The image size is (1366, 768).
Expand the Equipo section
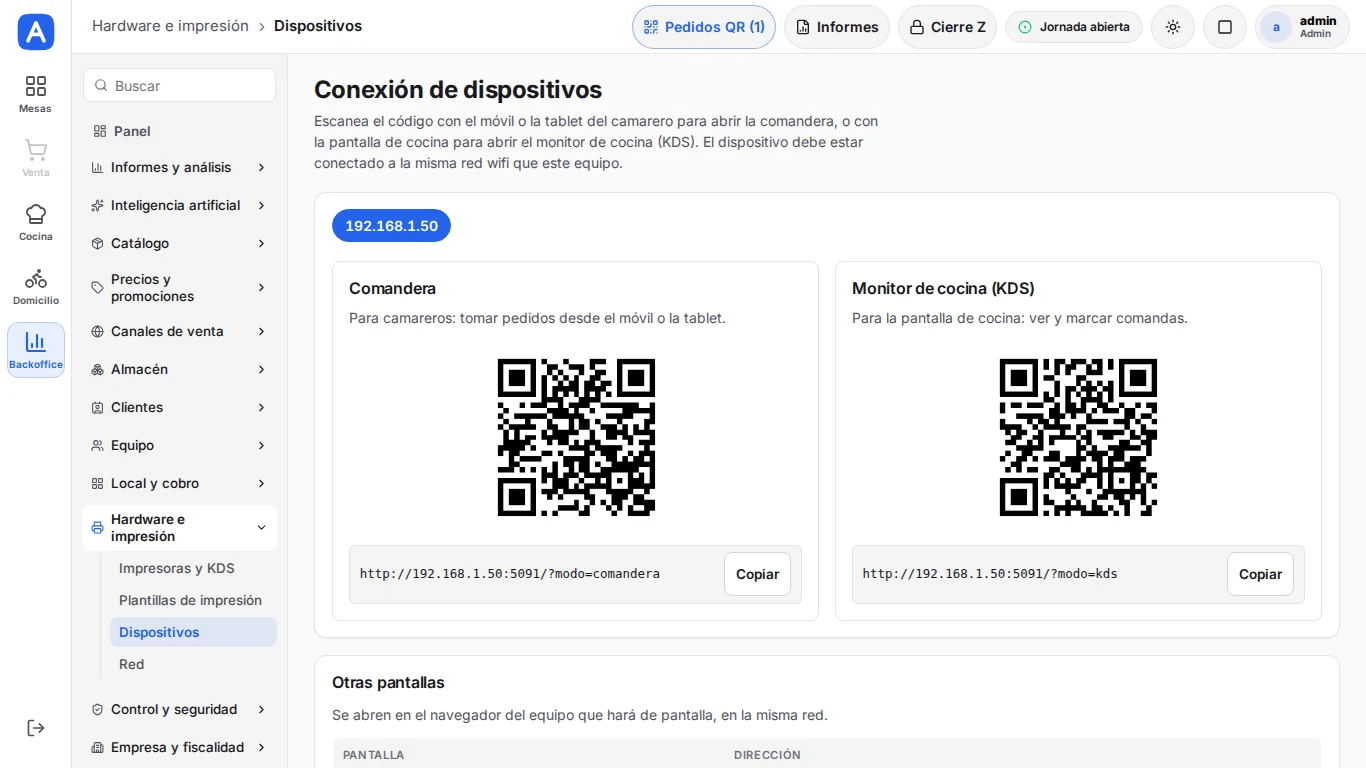(179, 445)
